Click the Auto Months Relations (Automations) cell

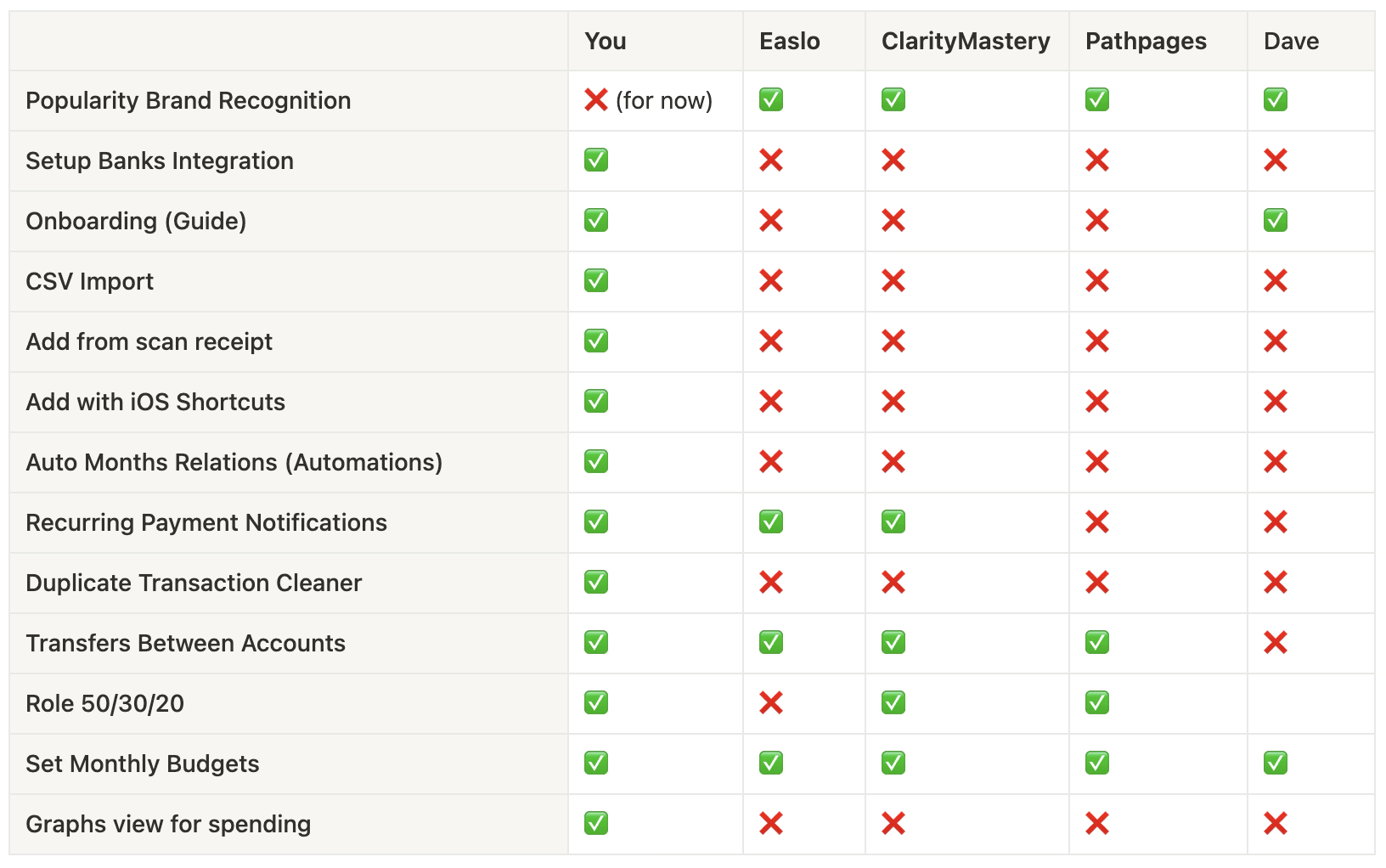pyautogui.click(x=289, y=463)
